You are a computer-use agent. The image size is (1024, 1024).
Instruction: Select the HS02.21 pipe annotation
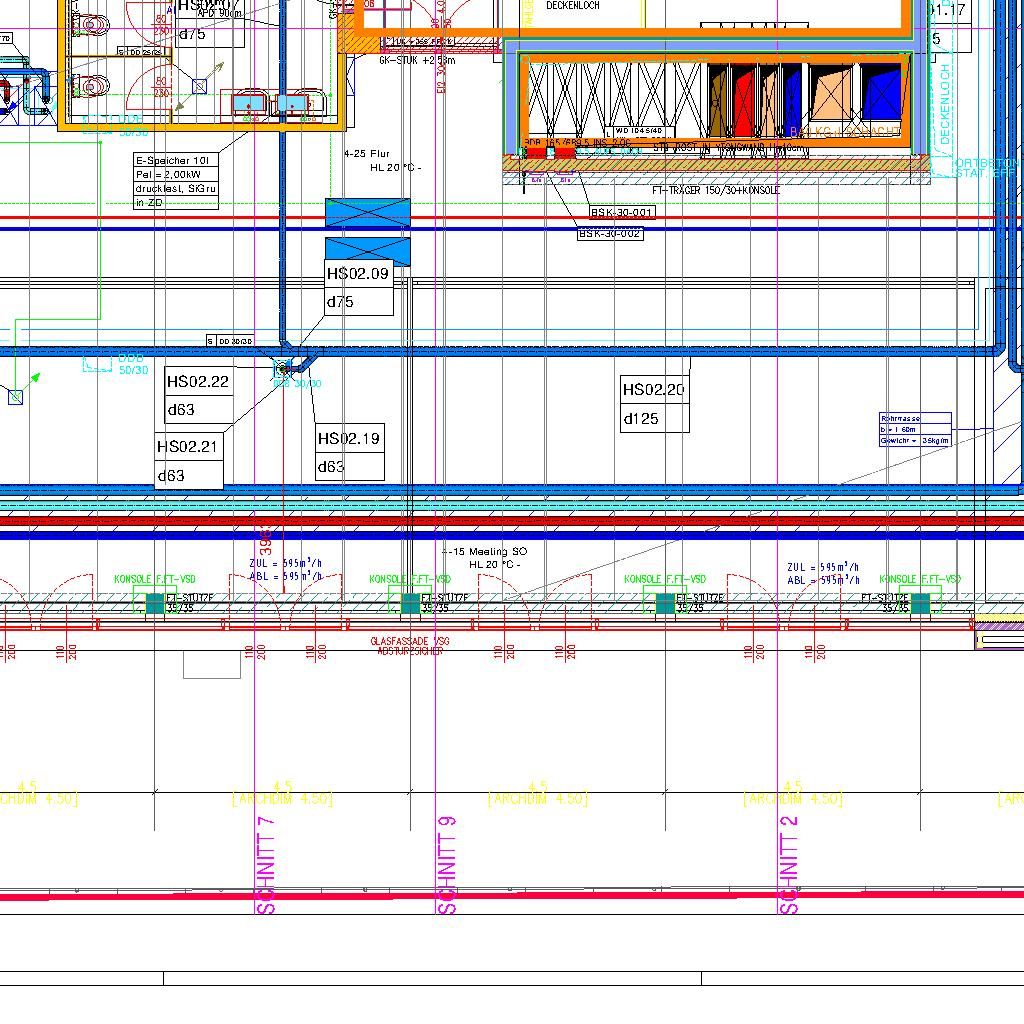point(188,461)
